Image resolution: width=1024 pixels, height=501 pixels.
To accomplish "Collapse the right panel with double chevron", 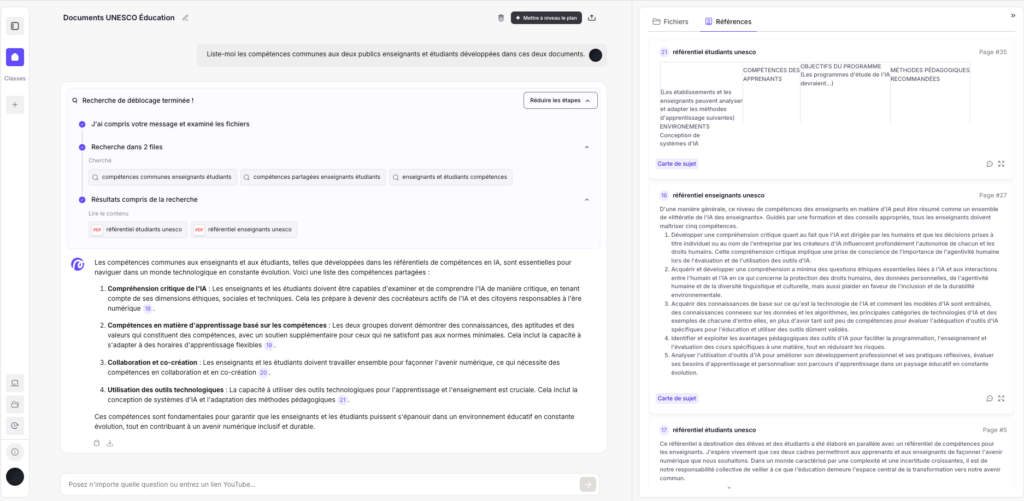I will 1013,15.
